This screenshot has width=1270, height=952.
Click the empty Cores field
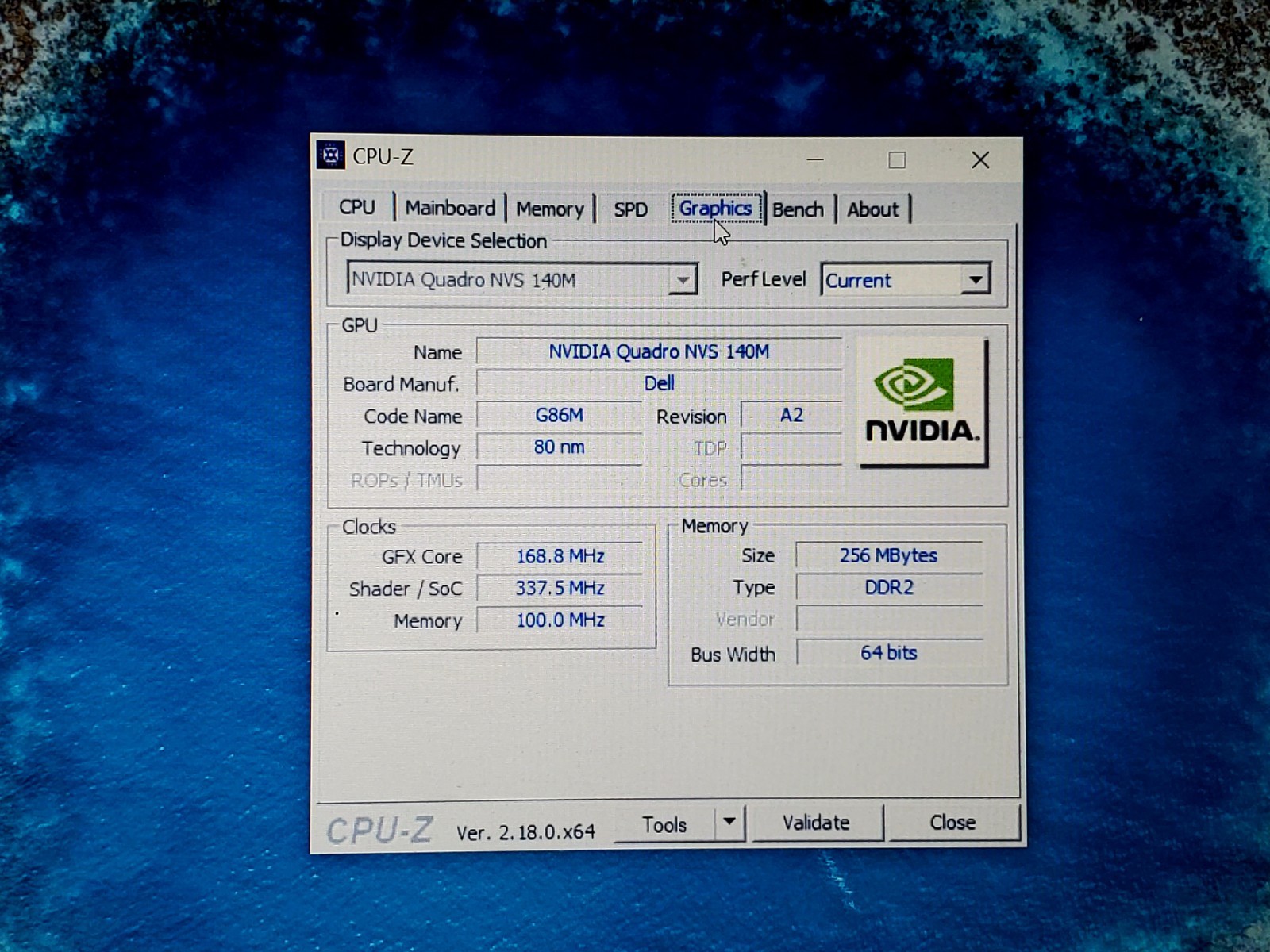(x=791, y=478)
